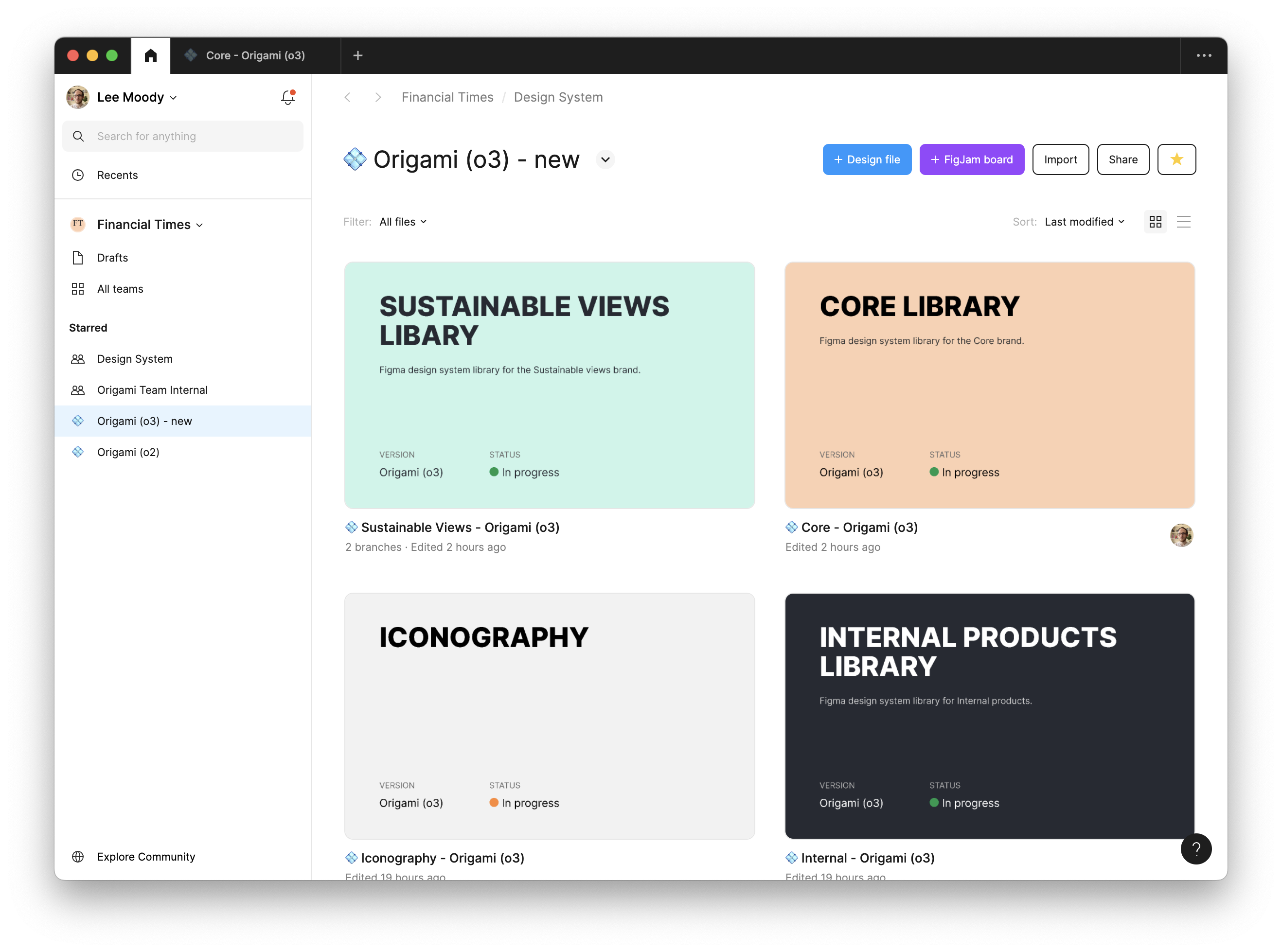The image size is (1282, 952).
Task: Open the notifications bell
Action: [287, 97]
